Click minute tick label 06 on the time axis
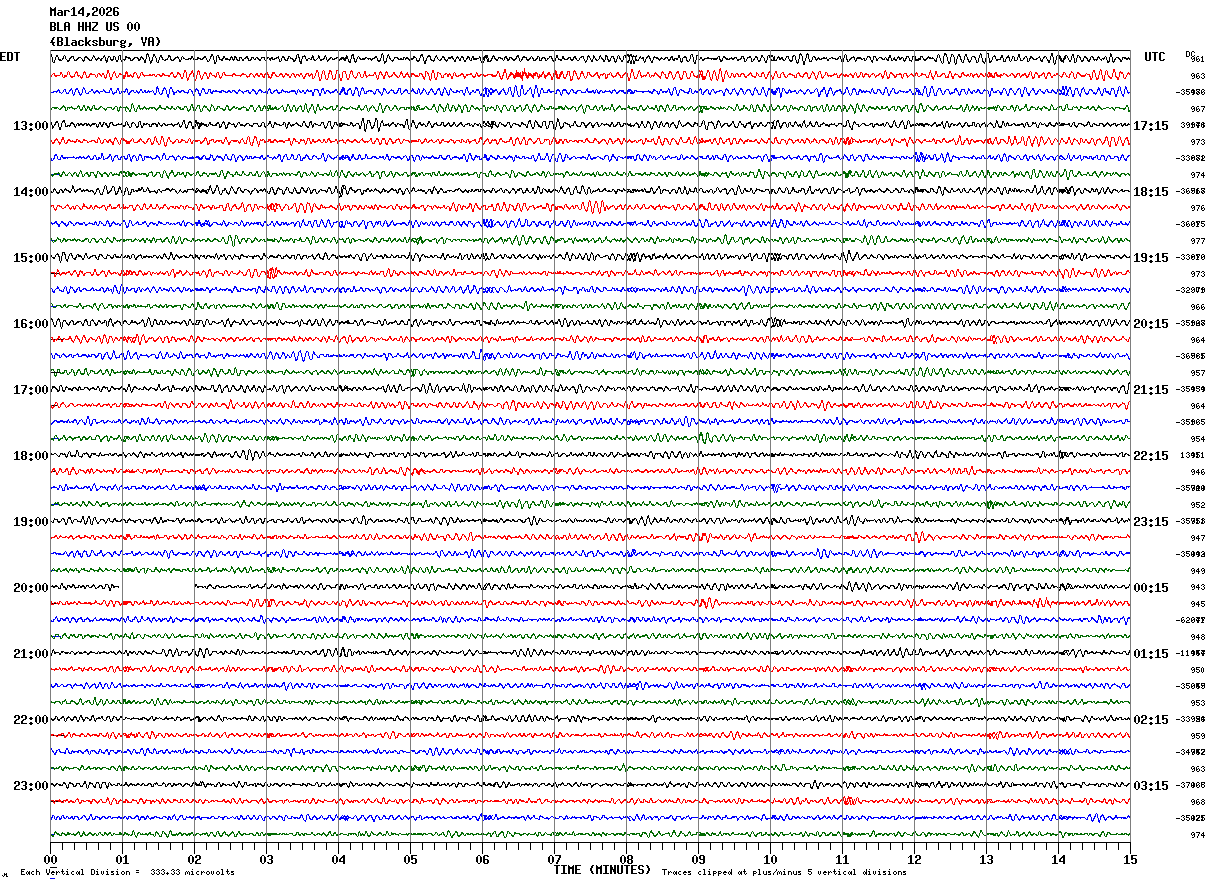The height and width of the screenshot is (886, 1210). click(482, 859)
